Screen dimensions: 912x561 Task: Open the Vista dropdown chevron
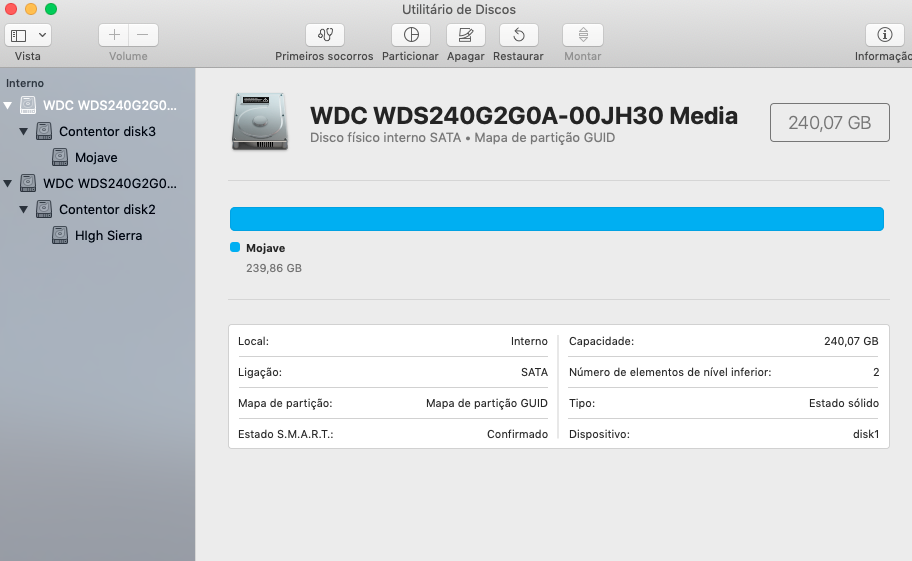pos(42,35)
